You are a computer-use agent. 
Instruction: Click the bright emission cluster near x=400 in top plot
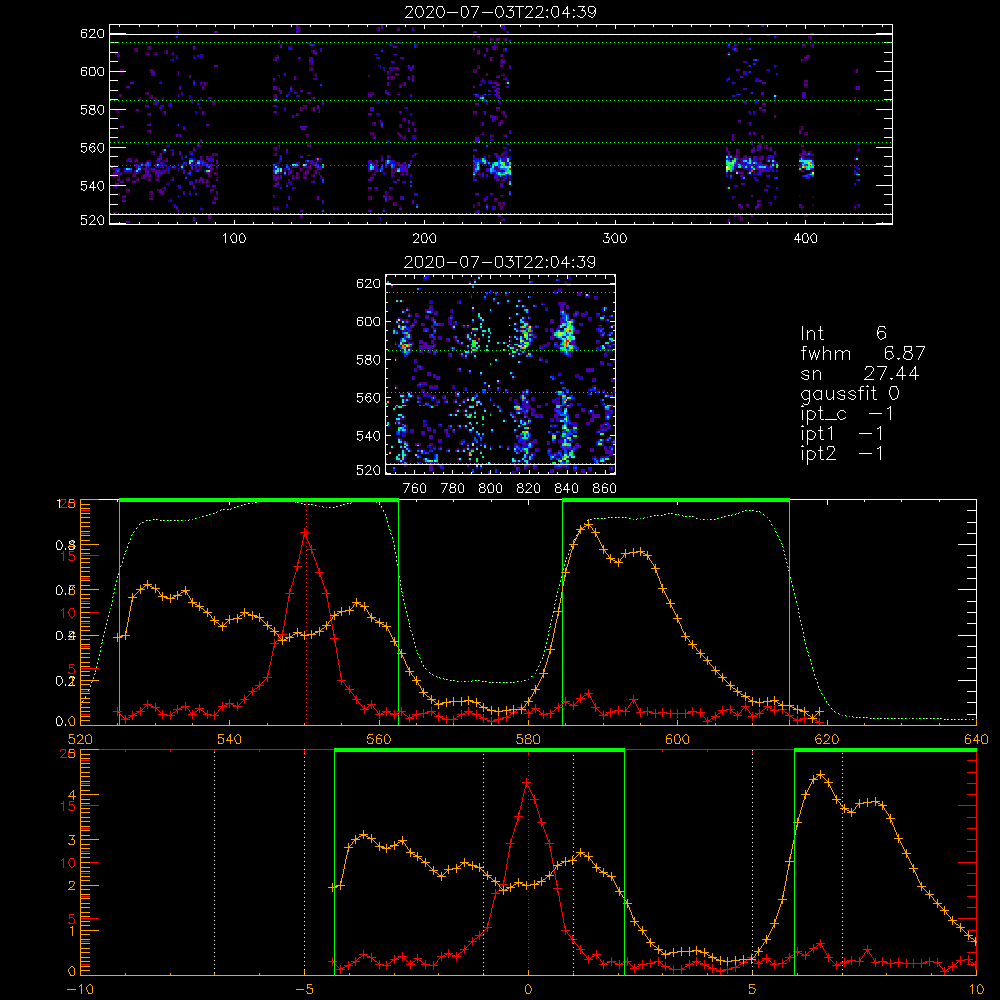pos(807,165)
